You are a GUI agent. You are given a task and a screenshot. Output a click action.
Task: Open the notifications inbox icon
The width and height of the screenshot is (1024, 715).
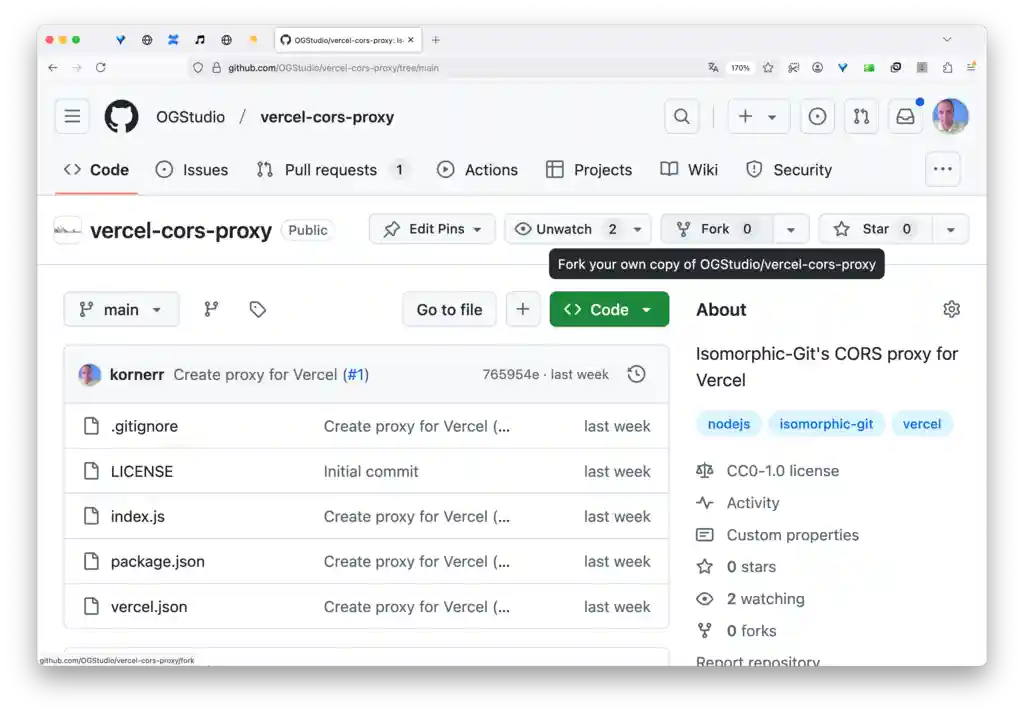tap(905, 117)
